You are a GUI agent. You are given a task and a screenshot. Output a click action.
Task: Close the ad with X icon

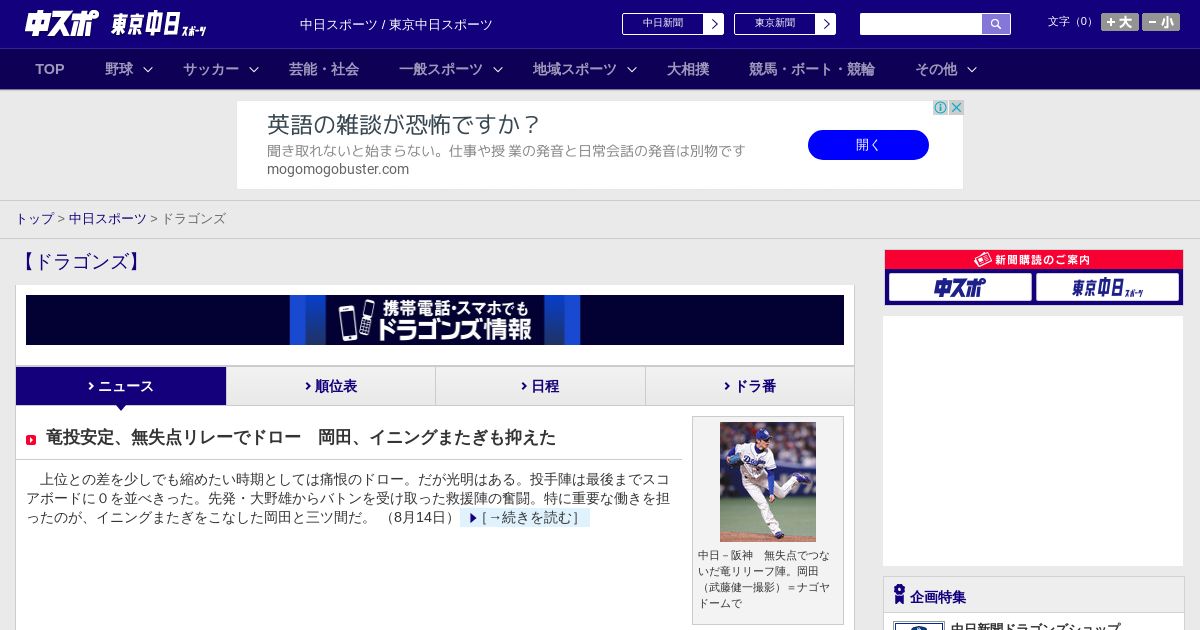pyautogui.click(x=956, y=108)
